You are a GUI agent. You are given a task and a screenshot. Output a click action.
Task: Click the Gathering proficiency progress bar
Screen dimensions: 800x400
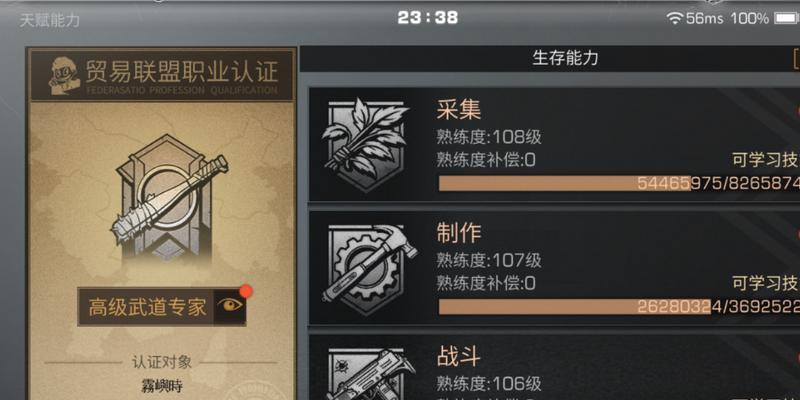tap(619, 184)
